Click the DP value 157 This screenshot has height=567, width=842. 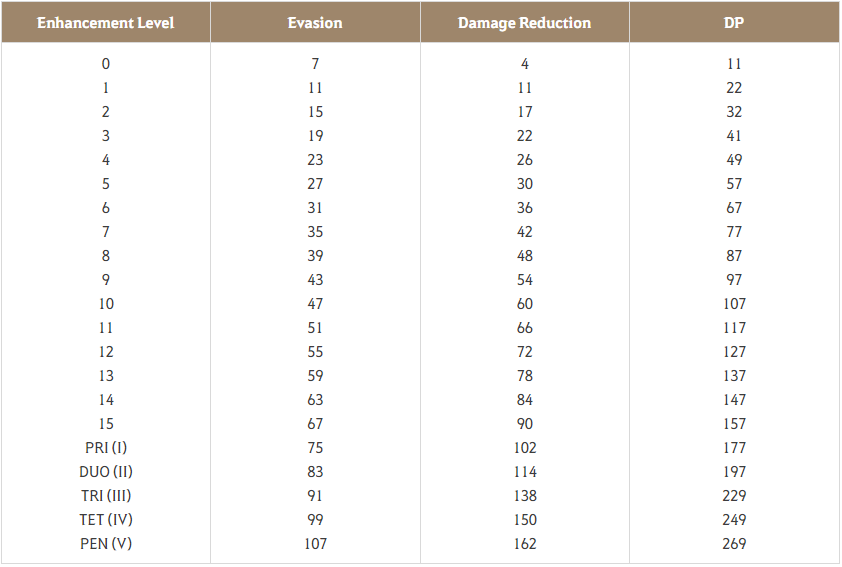734,423
